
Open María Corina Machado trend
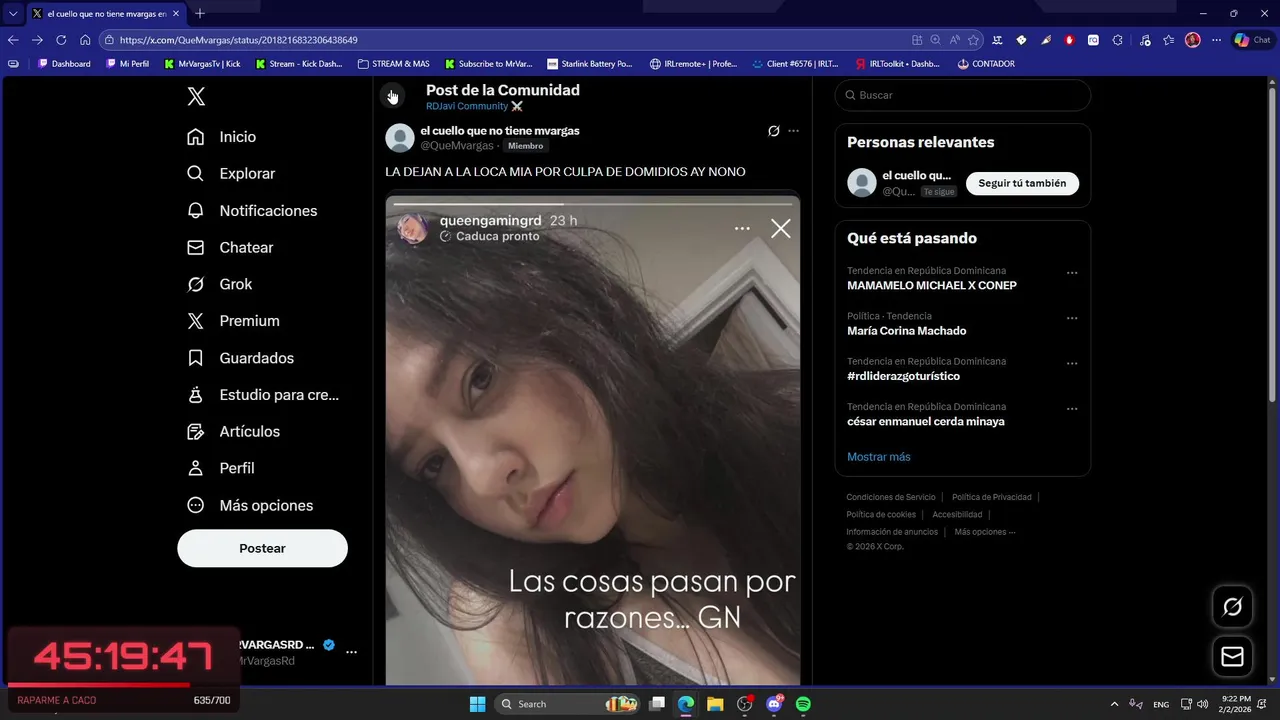click(x=907, y=331)
